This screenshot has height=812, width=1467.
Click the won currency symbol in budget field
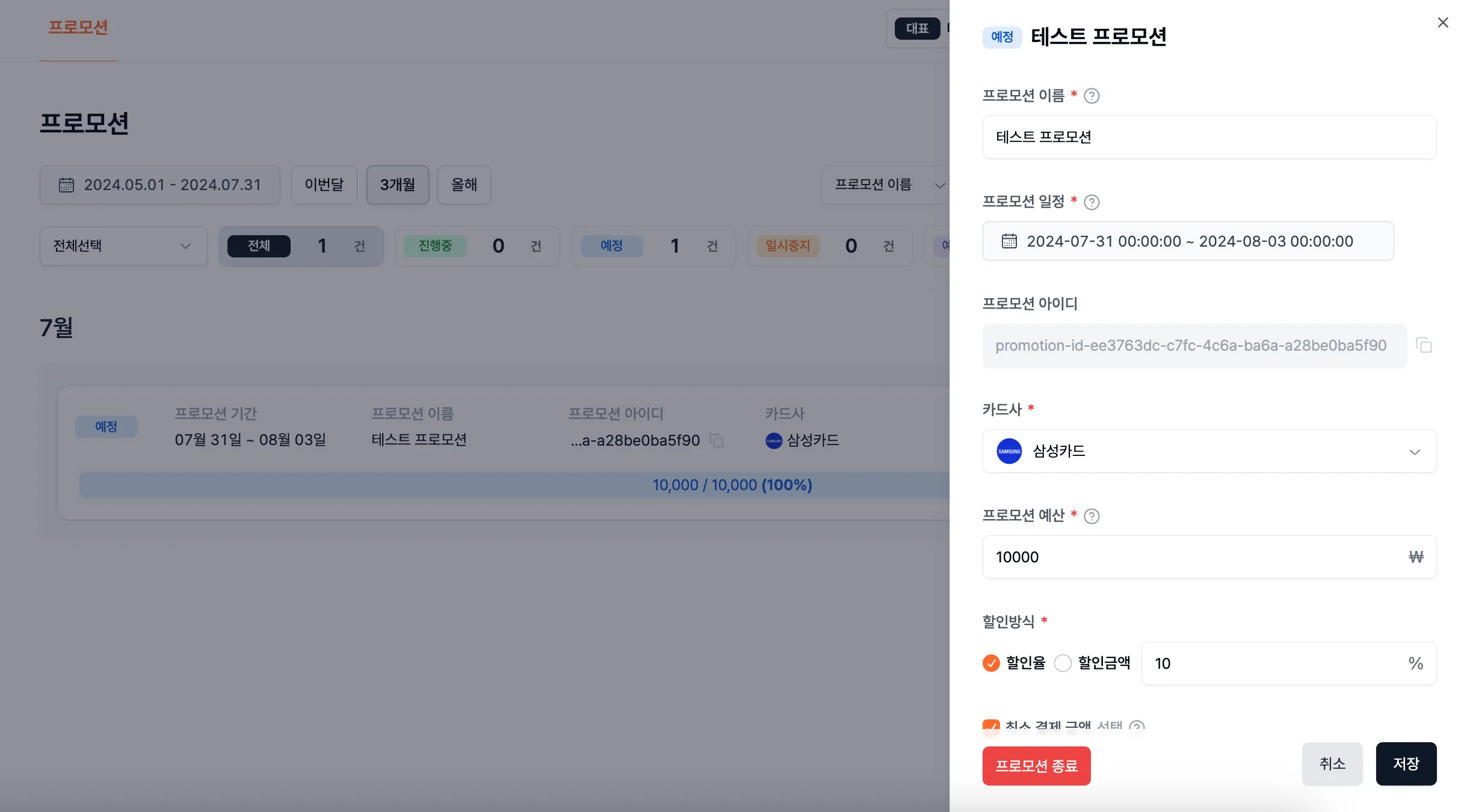tap(1416, 557)
